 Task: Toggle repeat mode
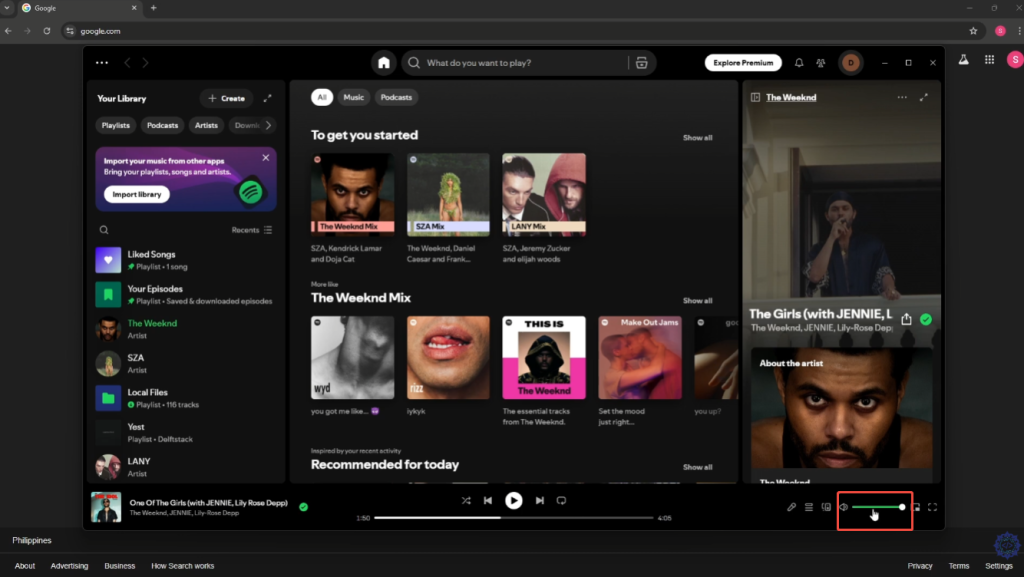561,501
